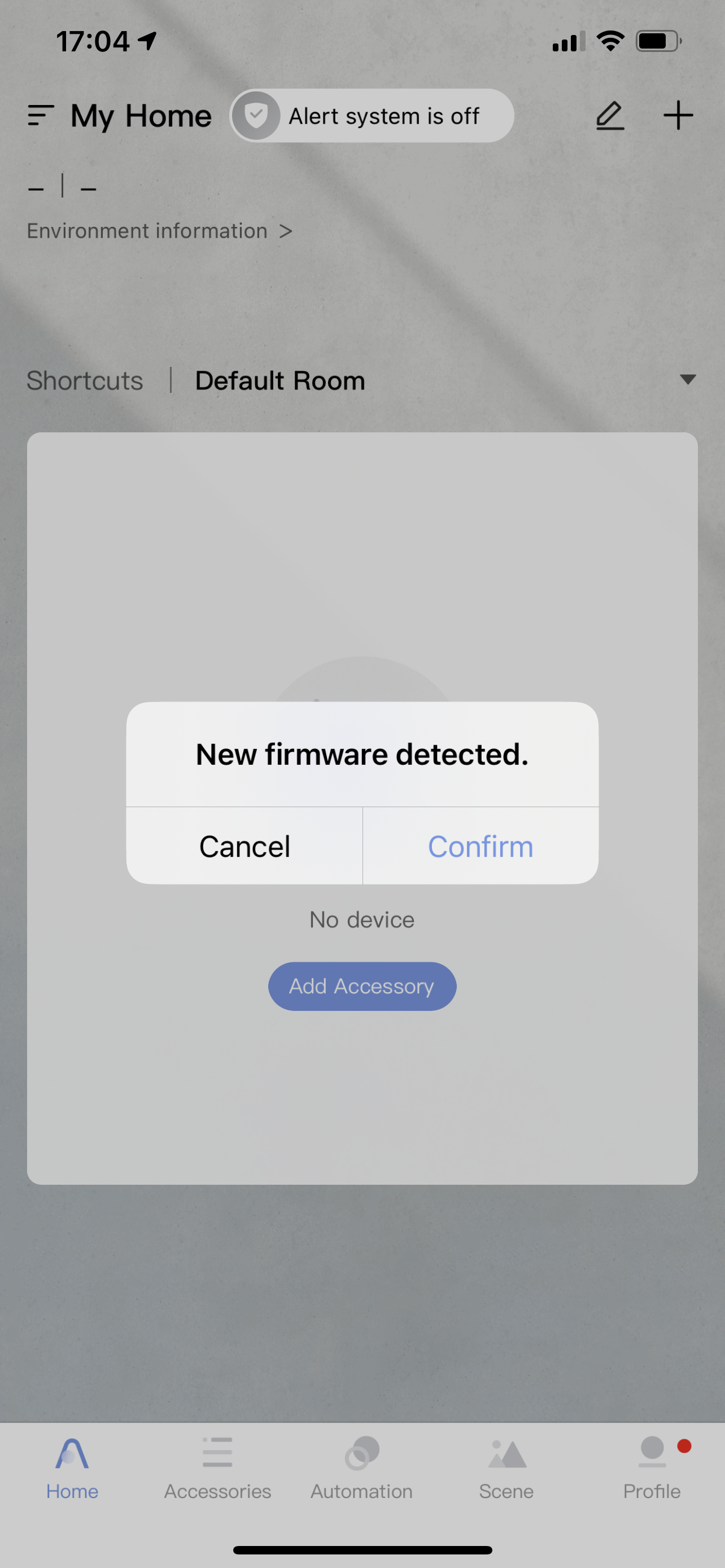
Task: Tap the temperature and humidity readout
Action: tap(62, 186)
